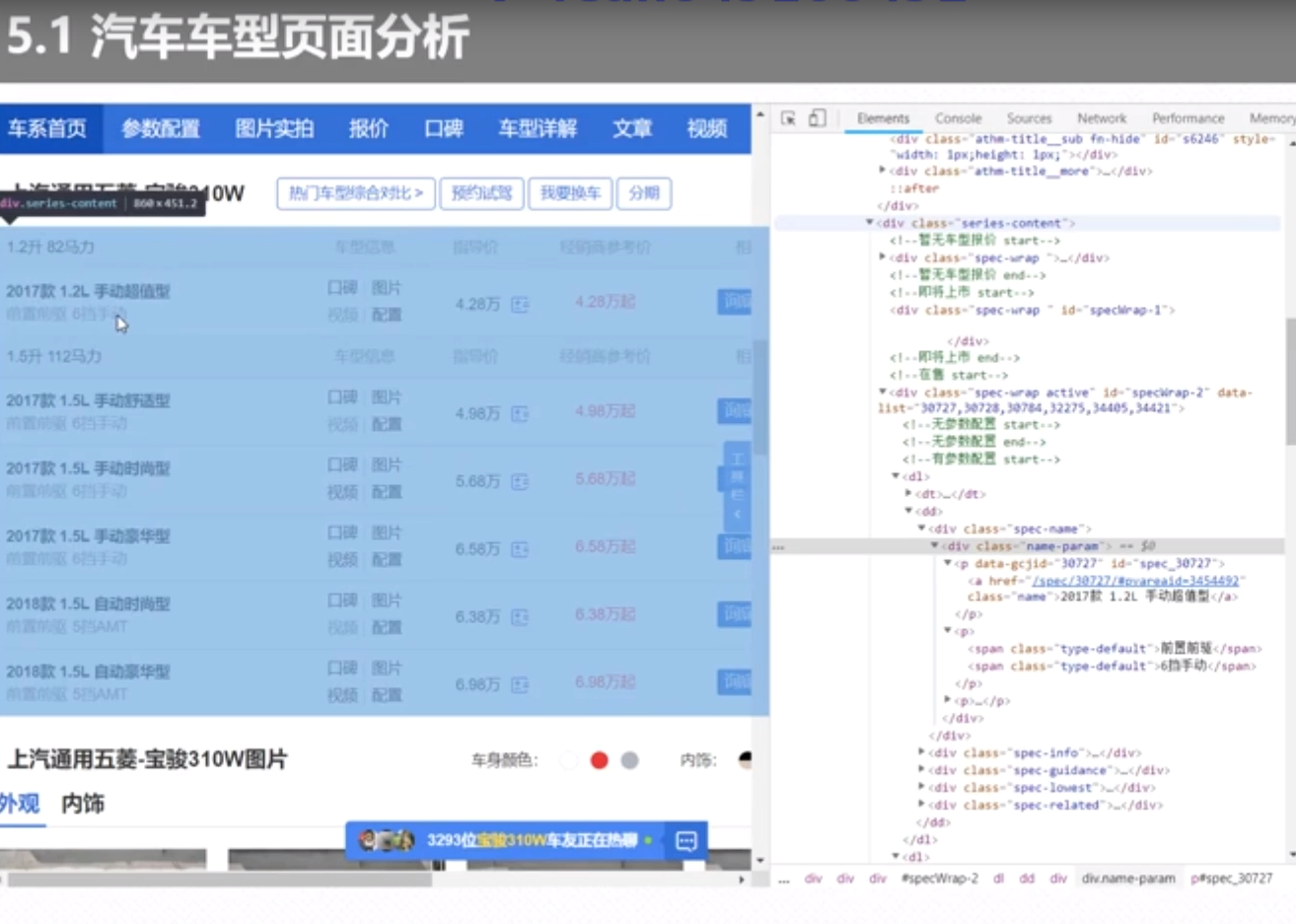Click the 热门车型综合对比 button
Image resolution: width=1296 pixels, height=924 pixels.
click(356, 193)
